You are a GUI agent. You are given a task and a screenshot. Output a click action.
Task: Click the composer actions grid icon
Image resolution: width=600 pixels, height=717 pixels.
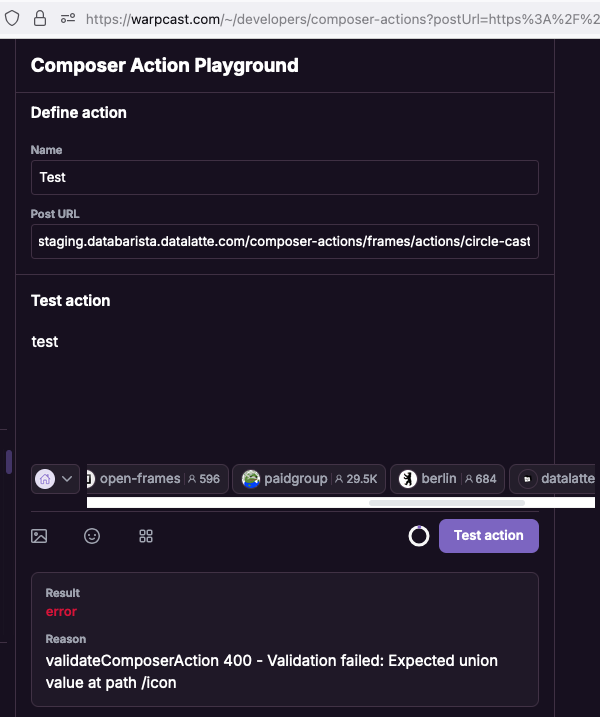(146, 536)
